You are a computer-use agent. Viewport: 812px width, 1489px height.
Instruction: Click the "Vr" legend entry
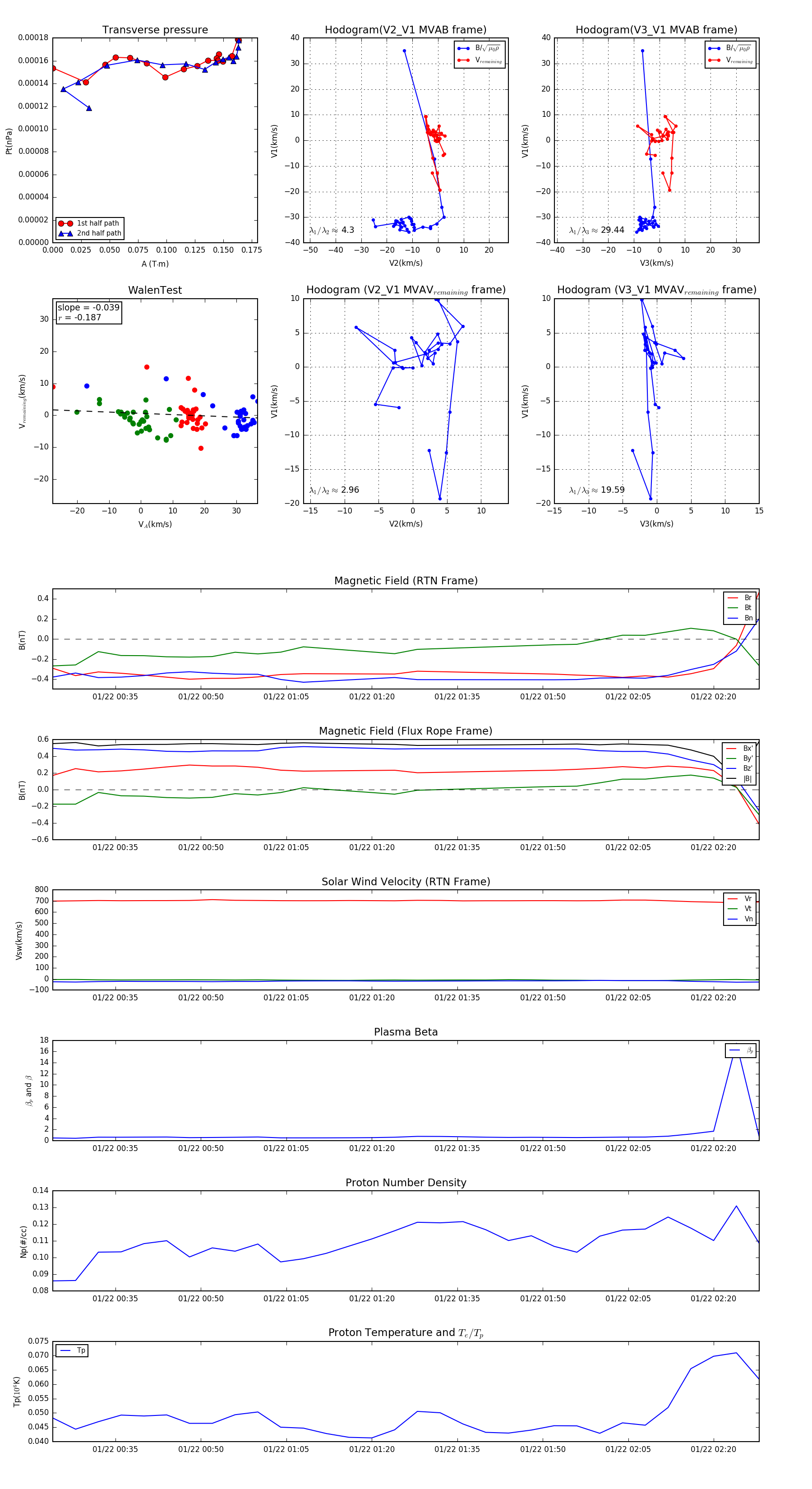click(740, 898)
